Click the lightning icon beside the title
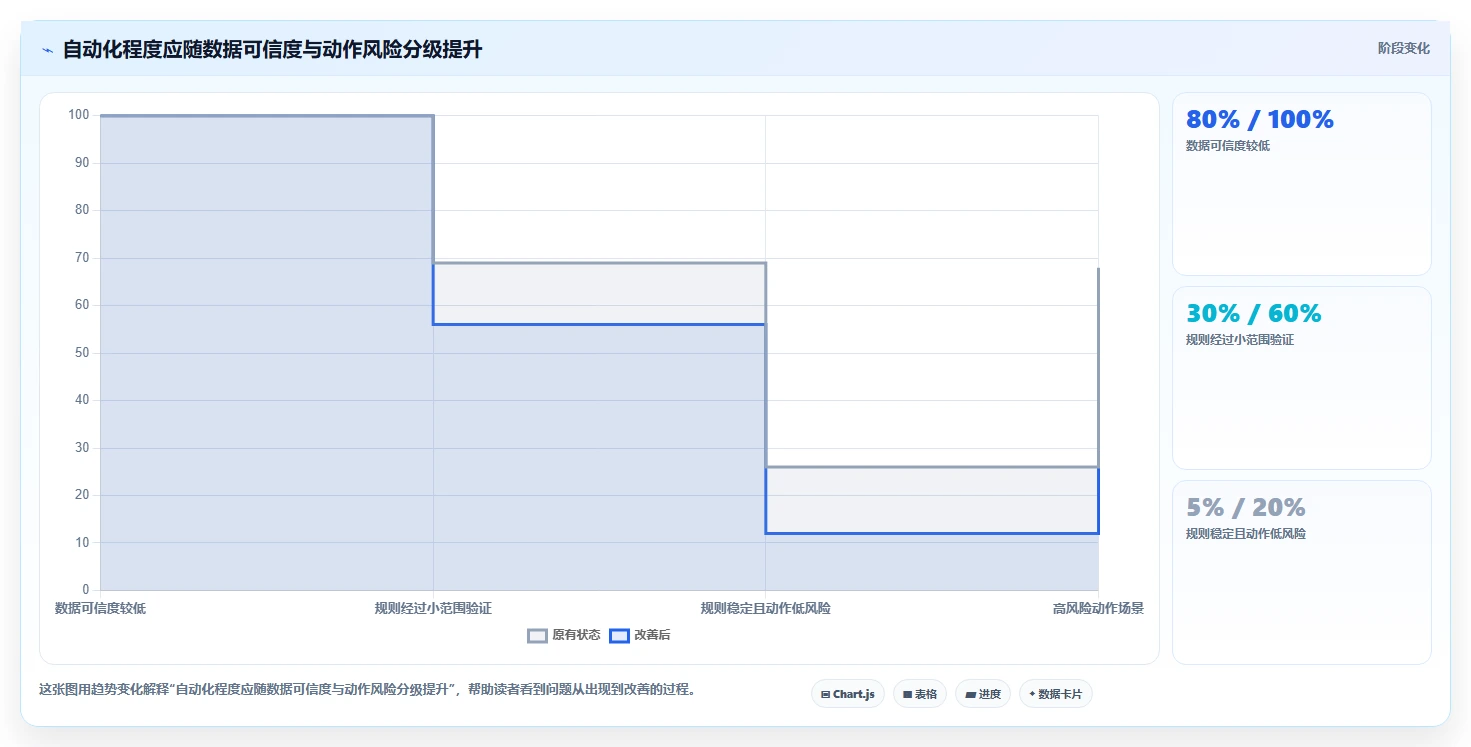The height and width of the screenshot is (747, 1471). (47, 50)
